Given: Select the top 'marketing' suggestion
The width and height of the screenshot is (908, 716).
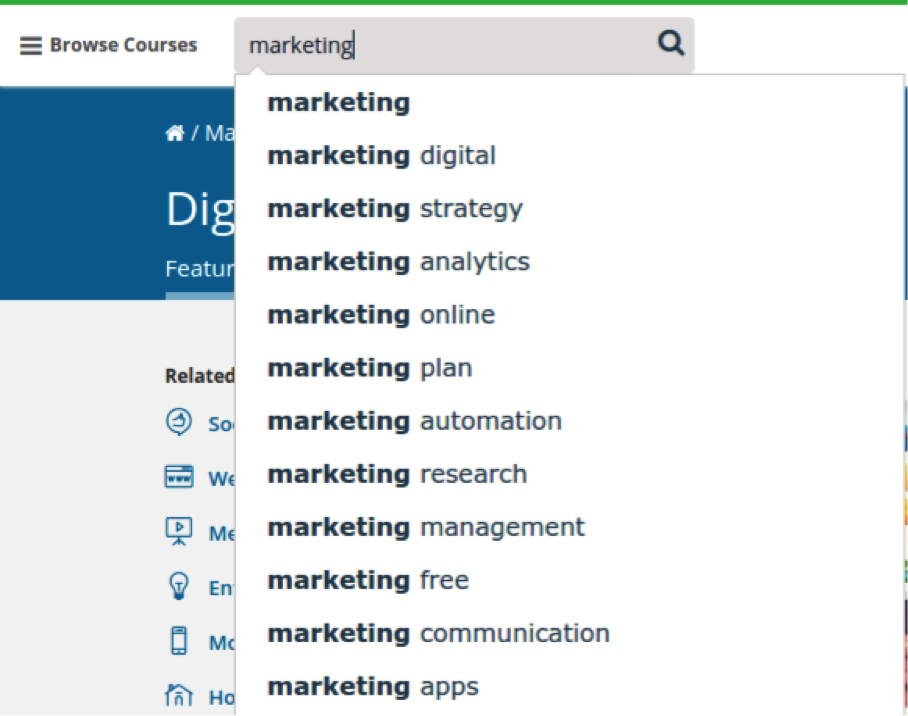Looking at the screenshot, I should point(338,101).
